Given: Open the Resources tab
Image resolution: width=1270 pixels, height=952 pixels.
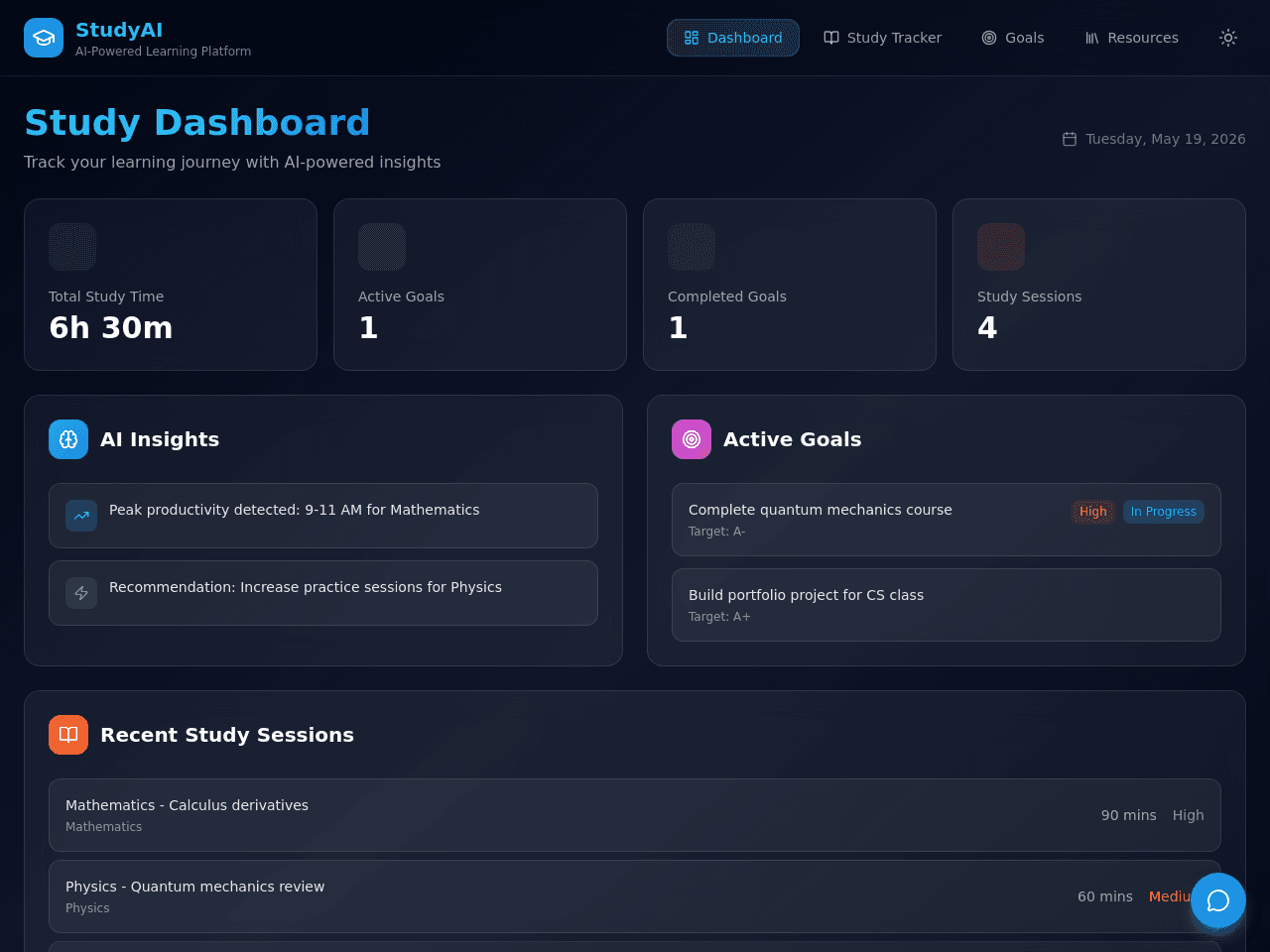Looking at the screenshot, I should [x=1131, y=38].
